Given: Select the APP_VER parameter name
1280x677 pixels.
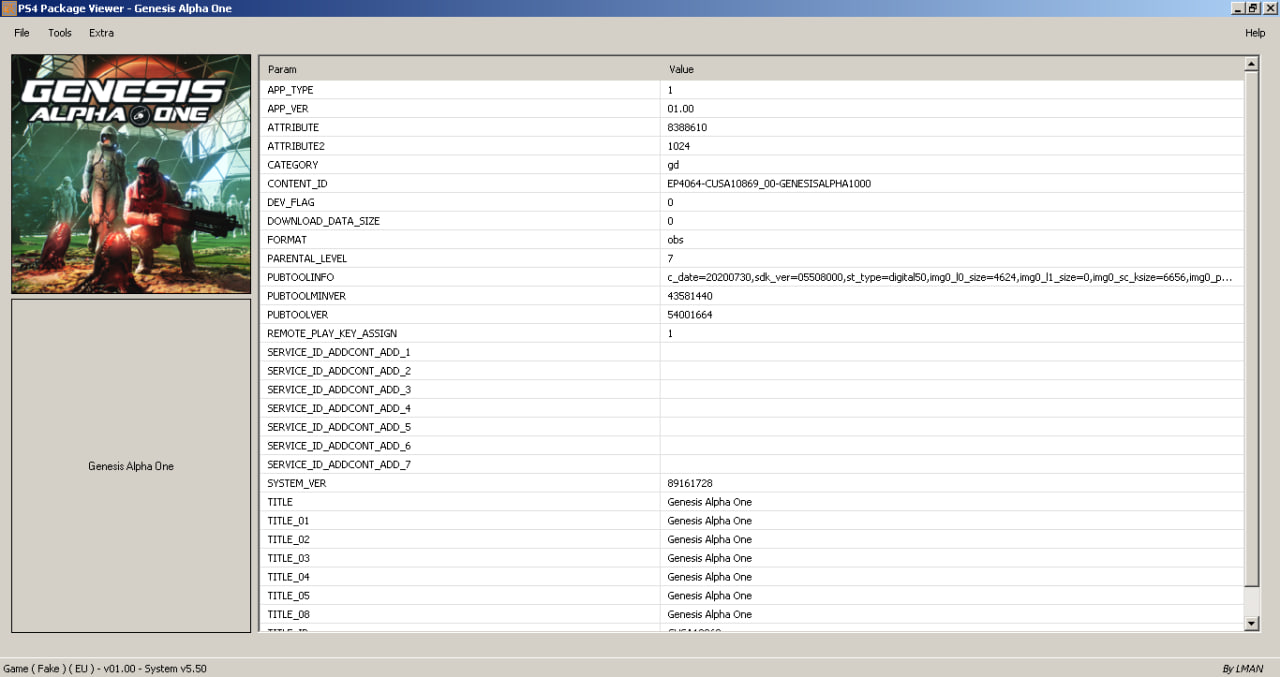Looking at the screenshot, I should [x=290, y=109].
